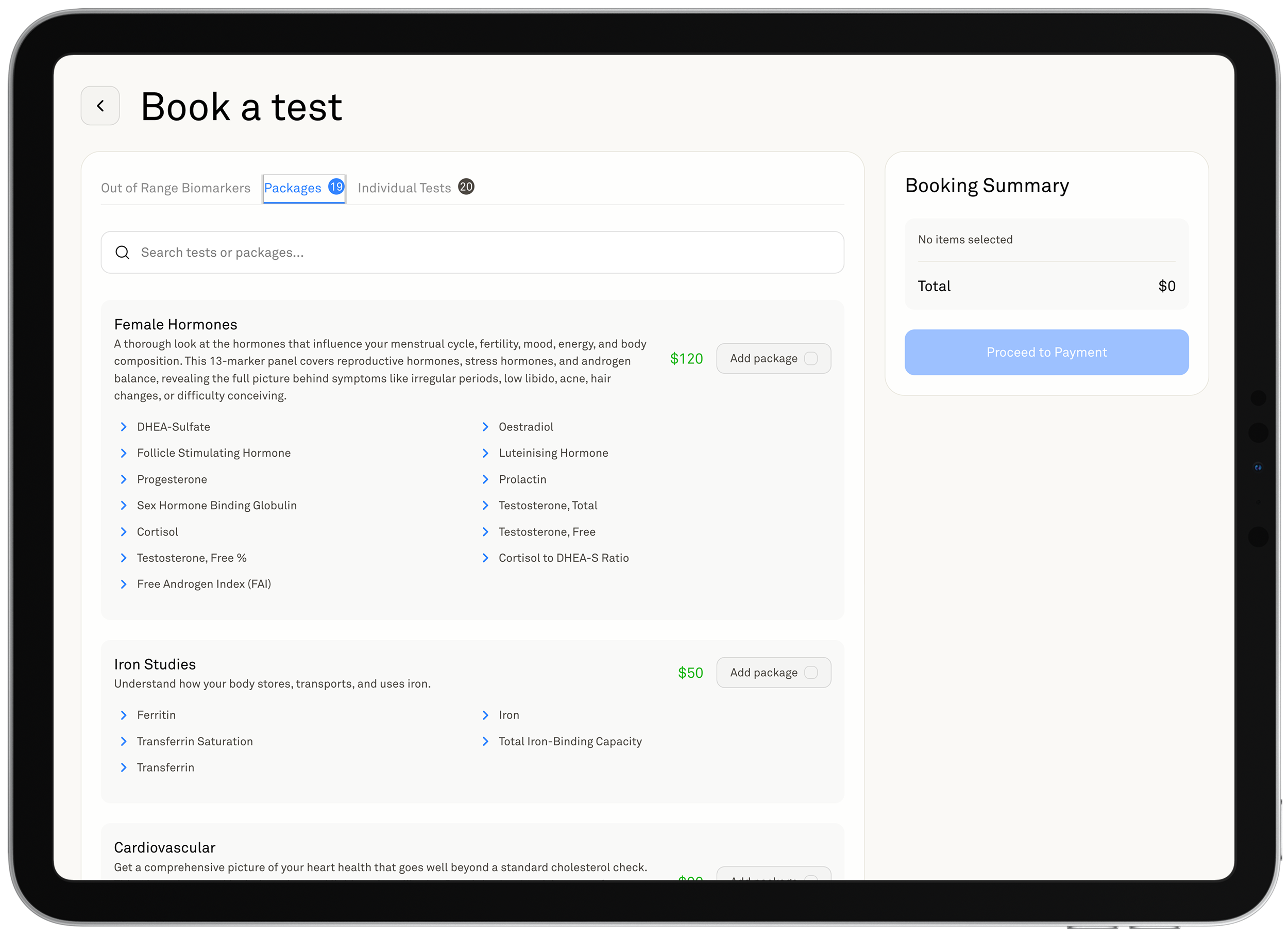Screen dimensions: 1288x935
Task: Tick the Cardiovascular Add package checkbox
Action: (x=811, y=878)
